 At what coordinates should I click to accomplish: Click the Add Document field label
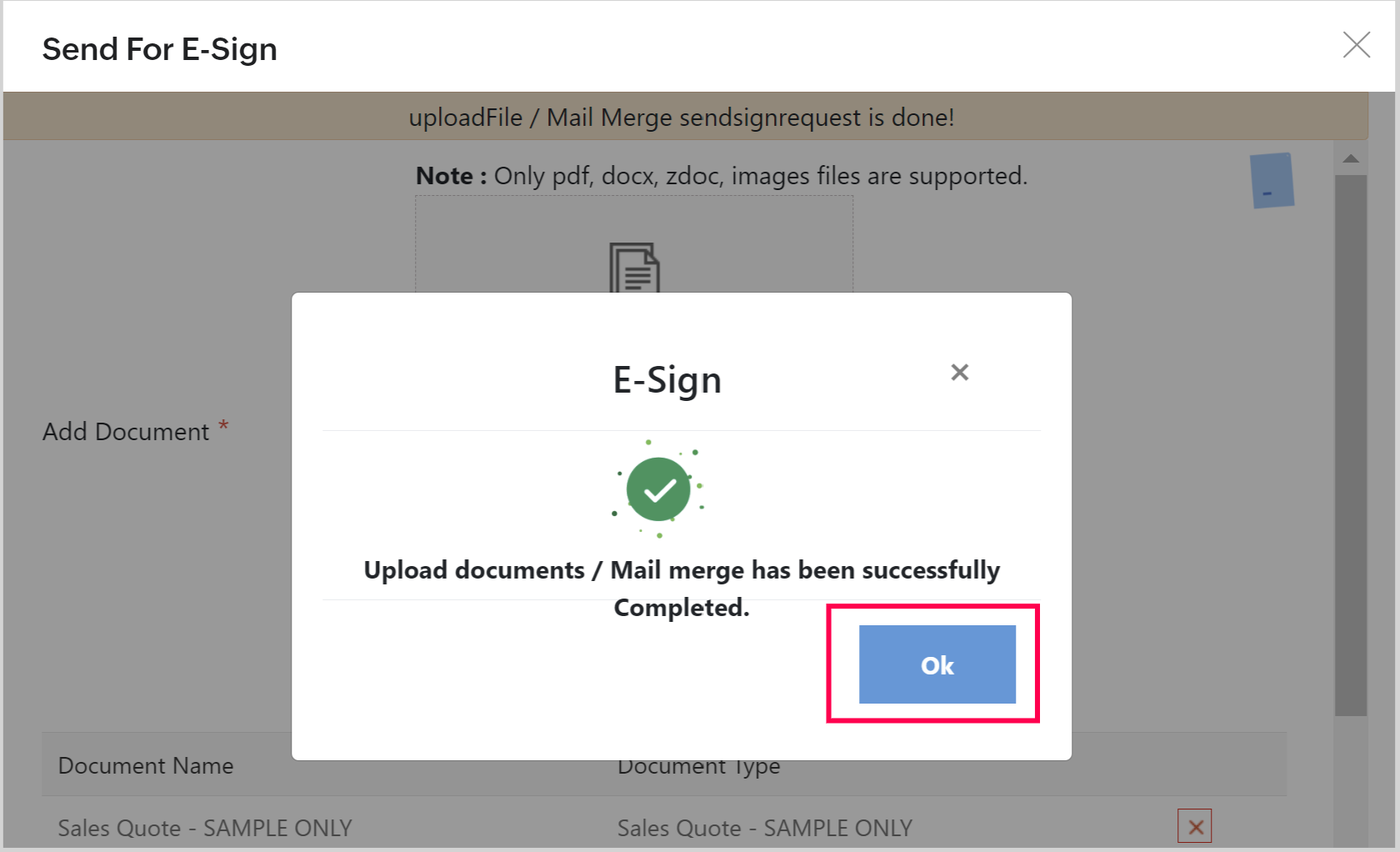[126, 432]
